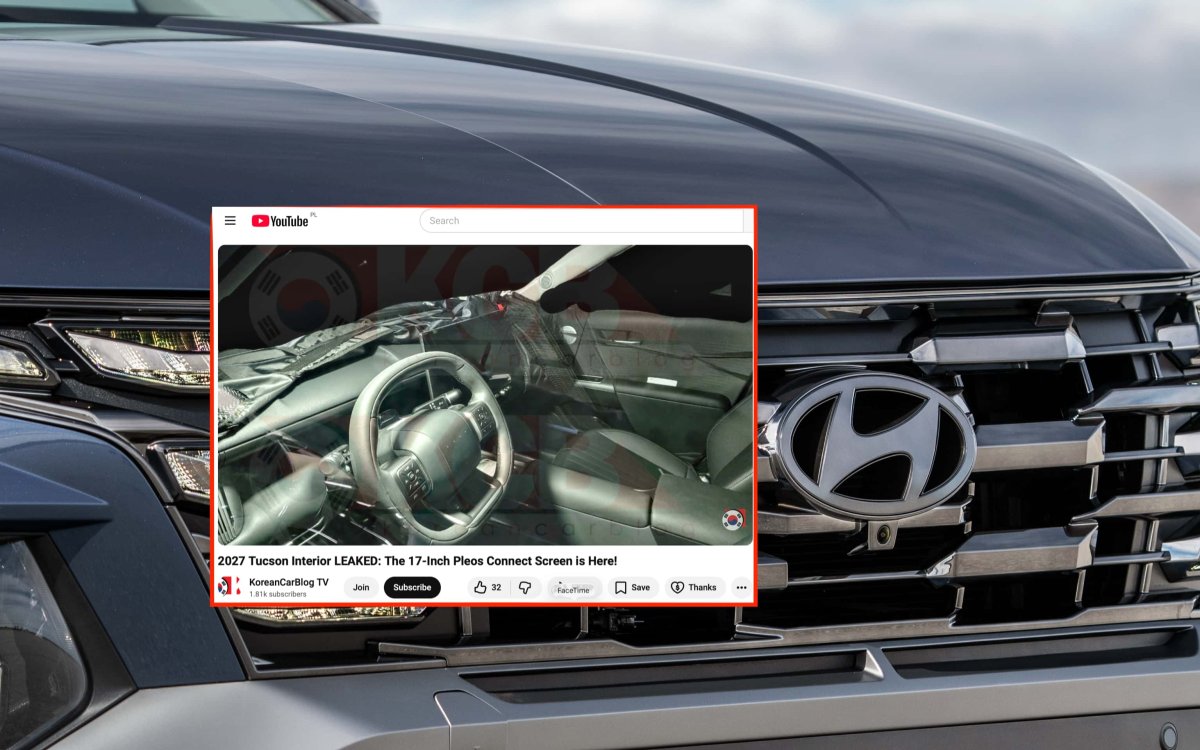Send Thanks to the creator

pyautogui.click(x=694, y=588)
